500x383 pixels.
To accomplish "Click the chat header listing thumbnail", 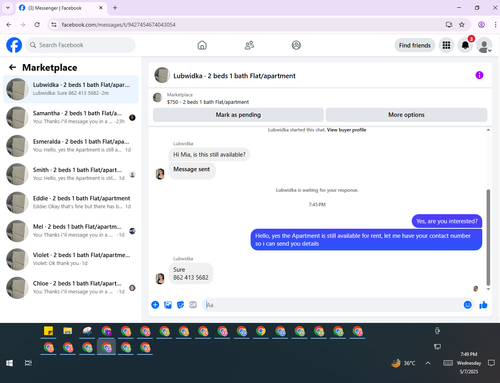I will point(162,75).
